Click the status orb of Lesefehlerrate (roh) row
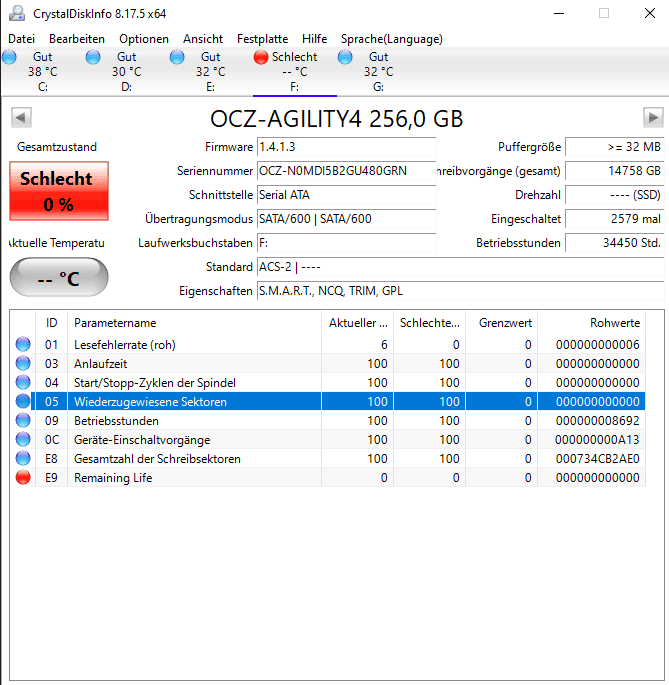 tap(23, 344)
